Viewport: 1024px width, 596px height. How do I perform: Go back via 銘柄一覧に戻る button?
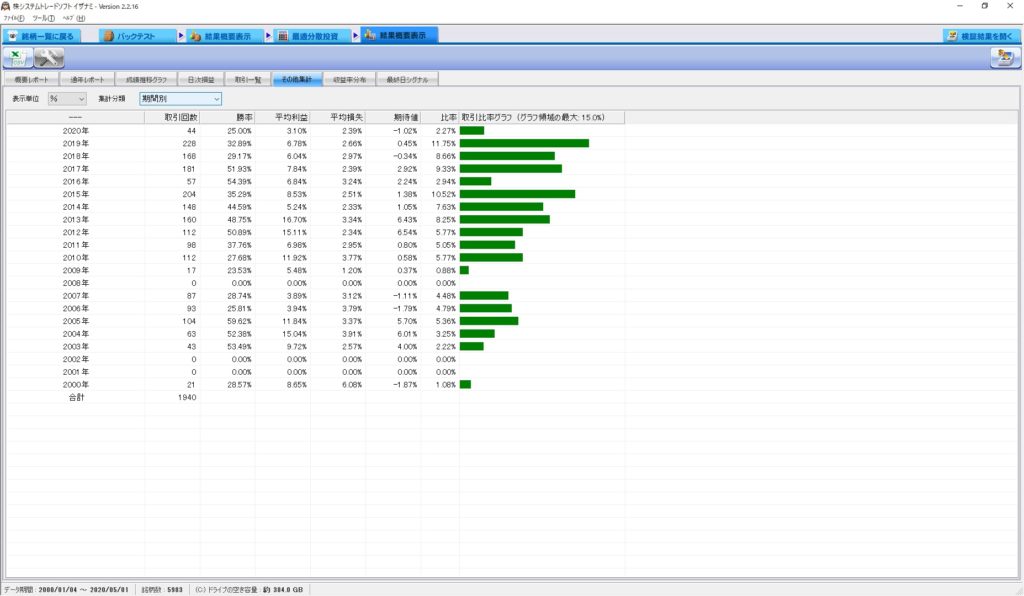tap(42, 36)
